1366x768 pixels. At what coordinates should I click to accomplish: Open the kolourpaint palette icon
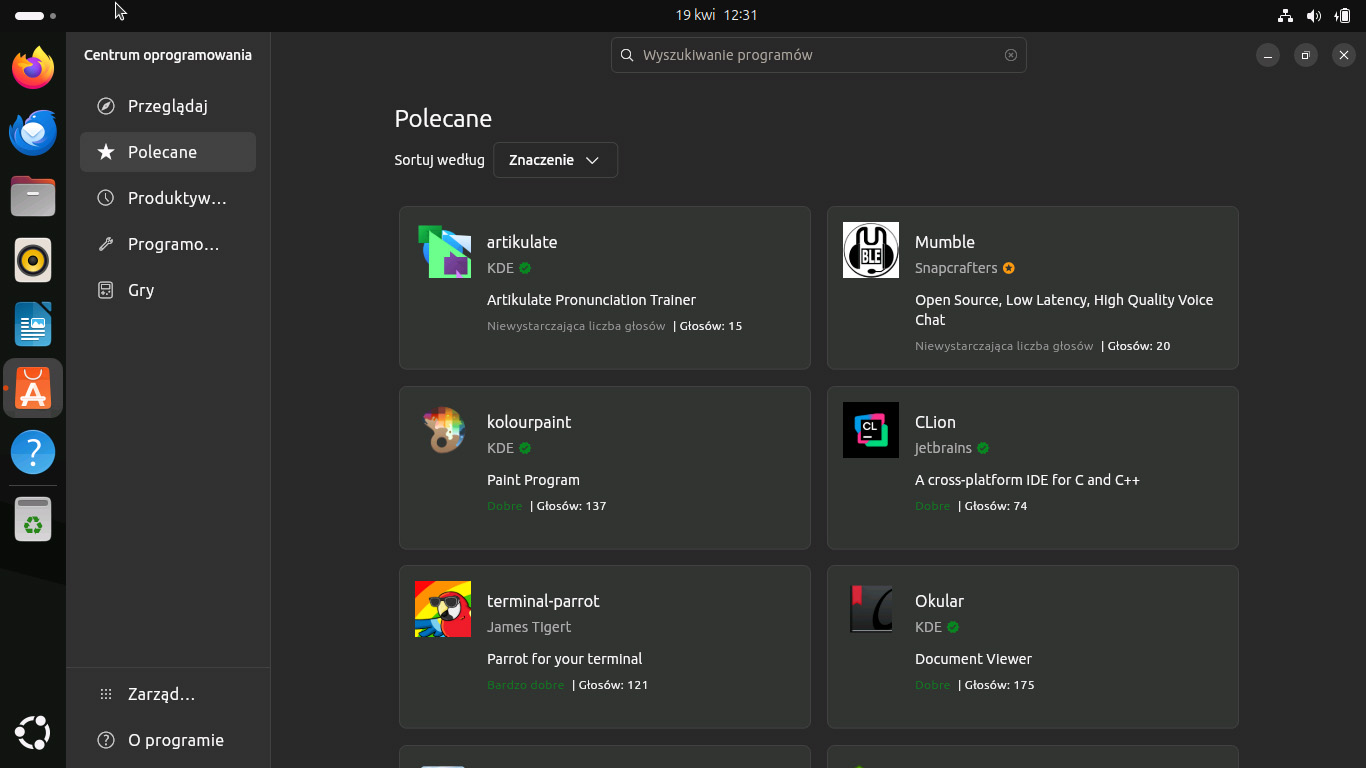[x=443, y=430]
